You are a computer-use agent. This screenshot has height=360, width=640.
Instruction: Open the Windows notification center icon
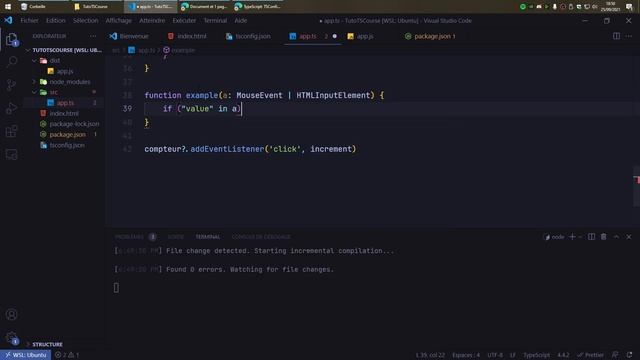tap(629, 7)
